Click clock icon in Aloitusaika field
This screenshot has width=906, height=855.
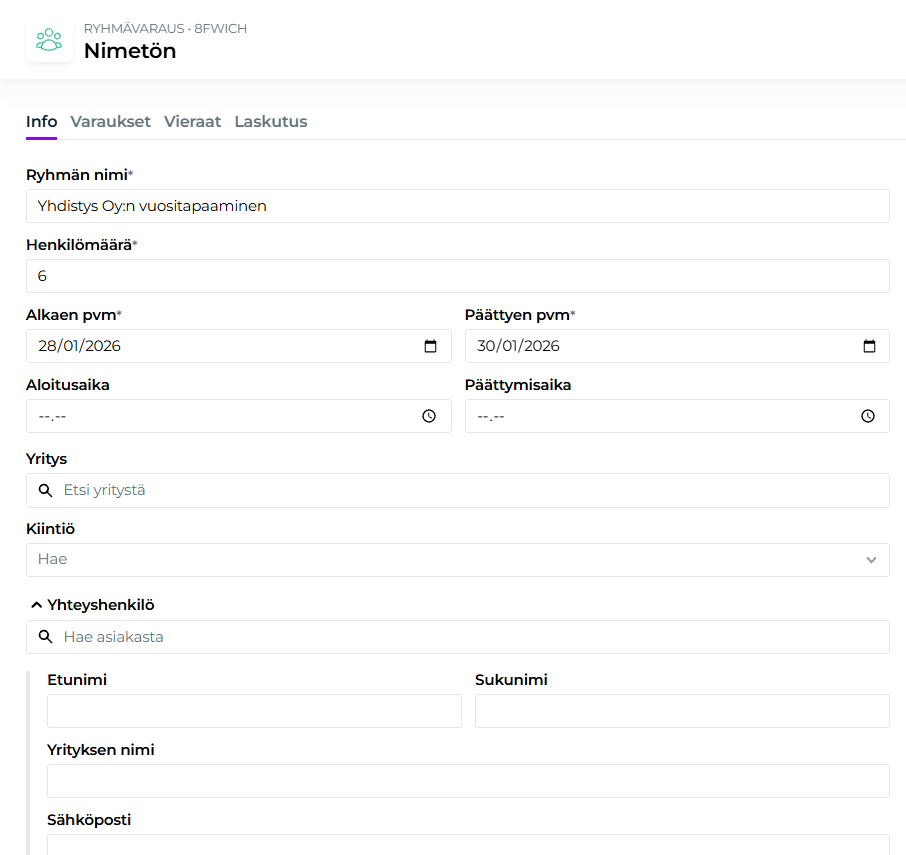429,416
